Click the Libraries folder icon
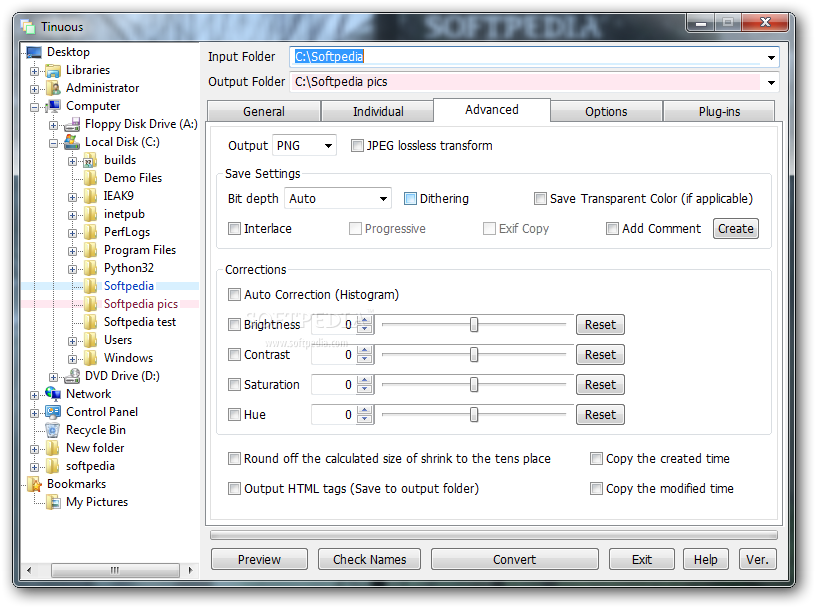Image resolution: width=816 pixels, height=608 pixels. coord(53,70)
